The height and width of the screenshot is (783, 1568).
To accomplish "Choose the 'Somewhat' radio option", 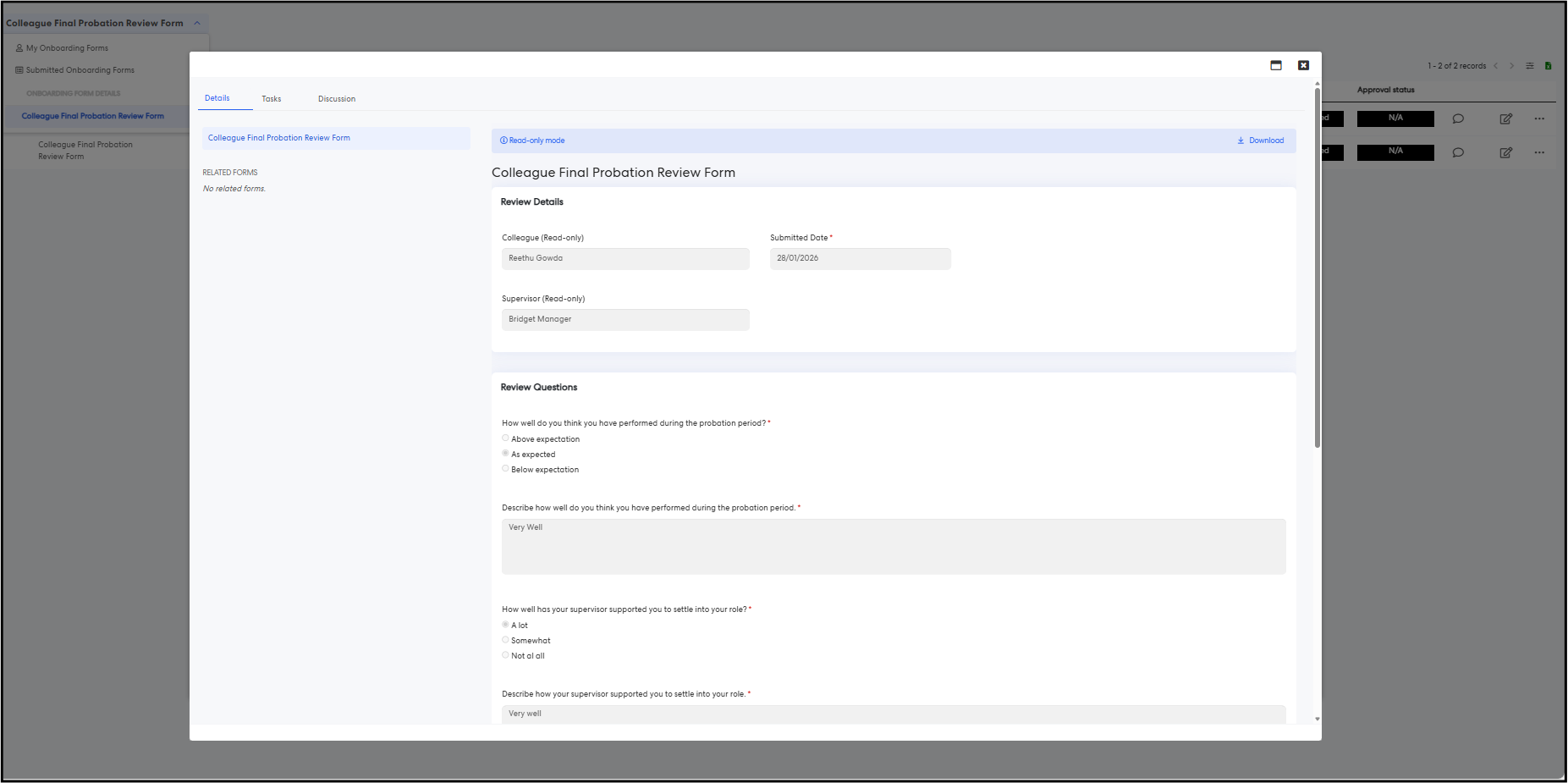I will 505,640.
